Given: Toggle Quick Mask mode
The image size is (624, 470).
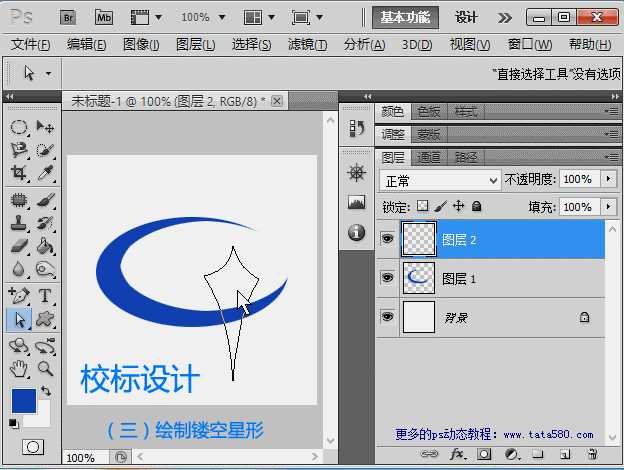Looking at the screenshot, I should [33, 447].
